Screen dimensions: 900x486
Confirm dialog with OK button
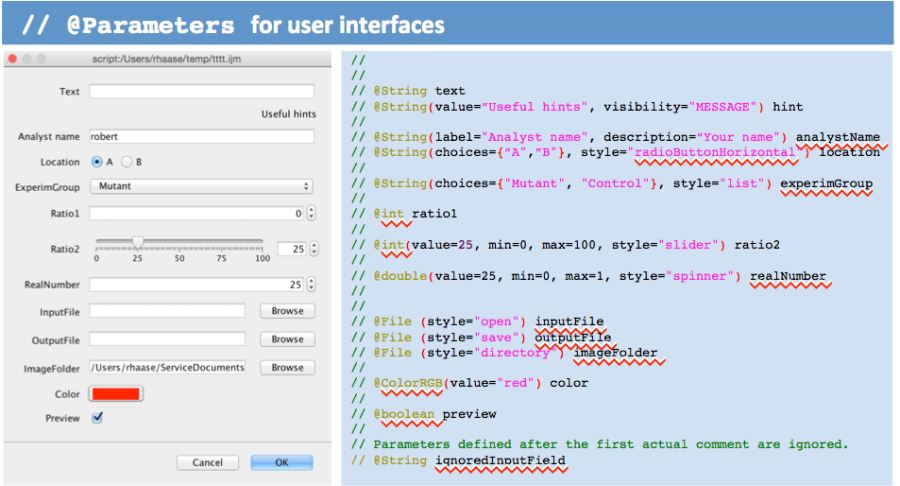281,463
